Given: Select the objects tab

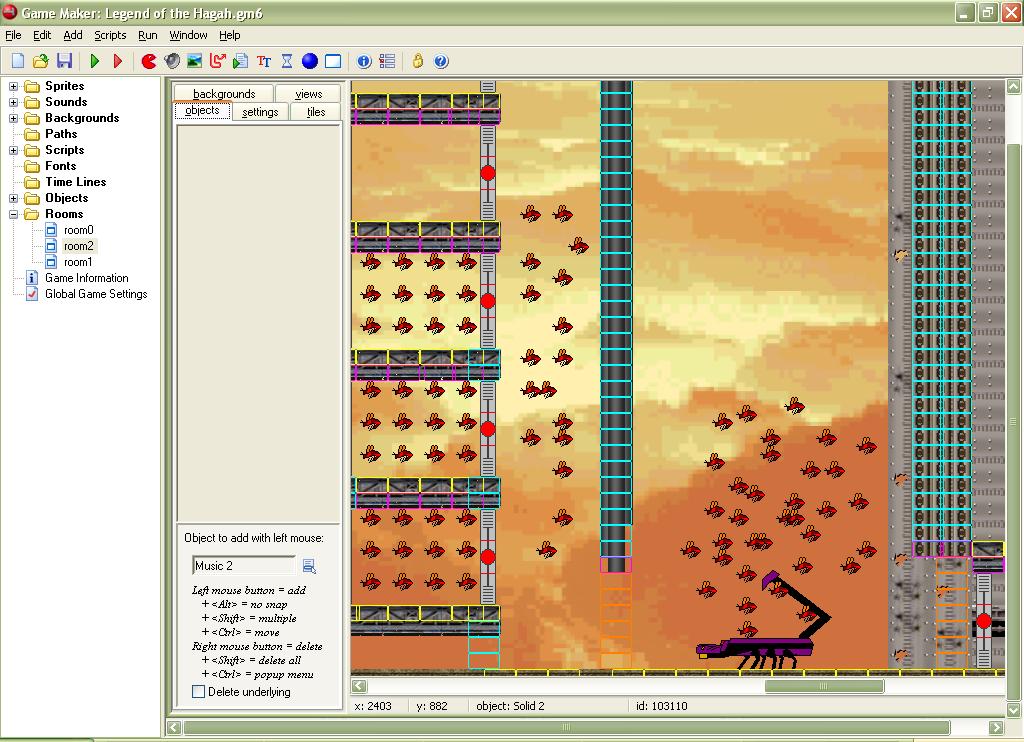Looking at the screenshot, I should (x=202, y=111).
